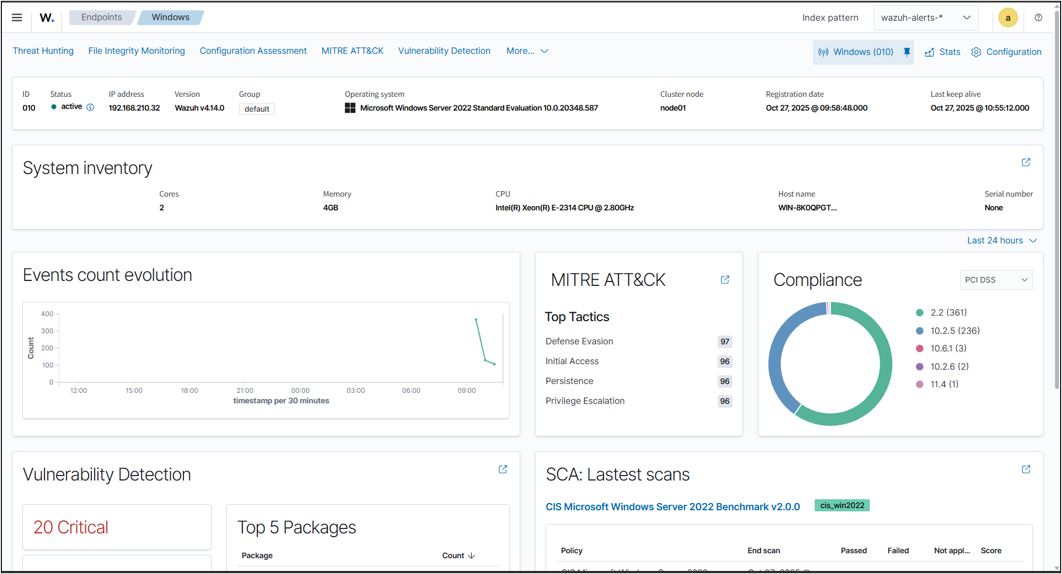Open the Last 24 hours time range selector
The height and width of the screenshot is (574, 1062).
click(x=1002, y=241)
